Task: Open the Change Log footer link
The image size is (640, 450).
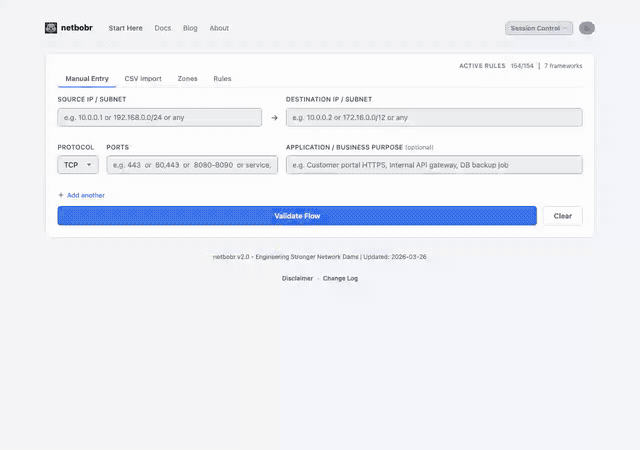Action: tap(340, 278)
